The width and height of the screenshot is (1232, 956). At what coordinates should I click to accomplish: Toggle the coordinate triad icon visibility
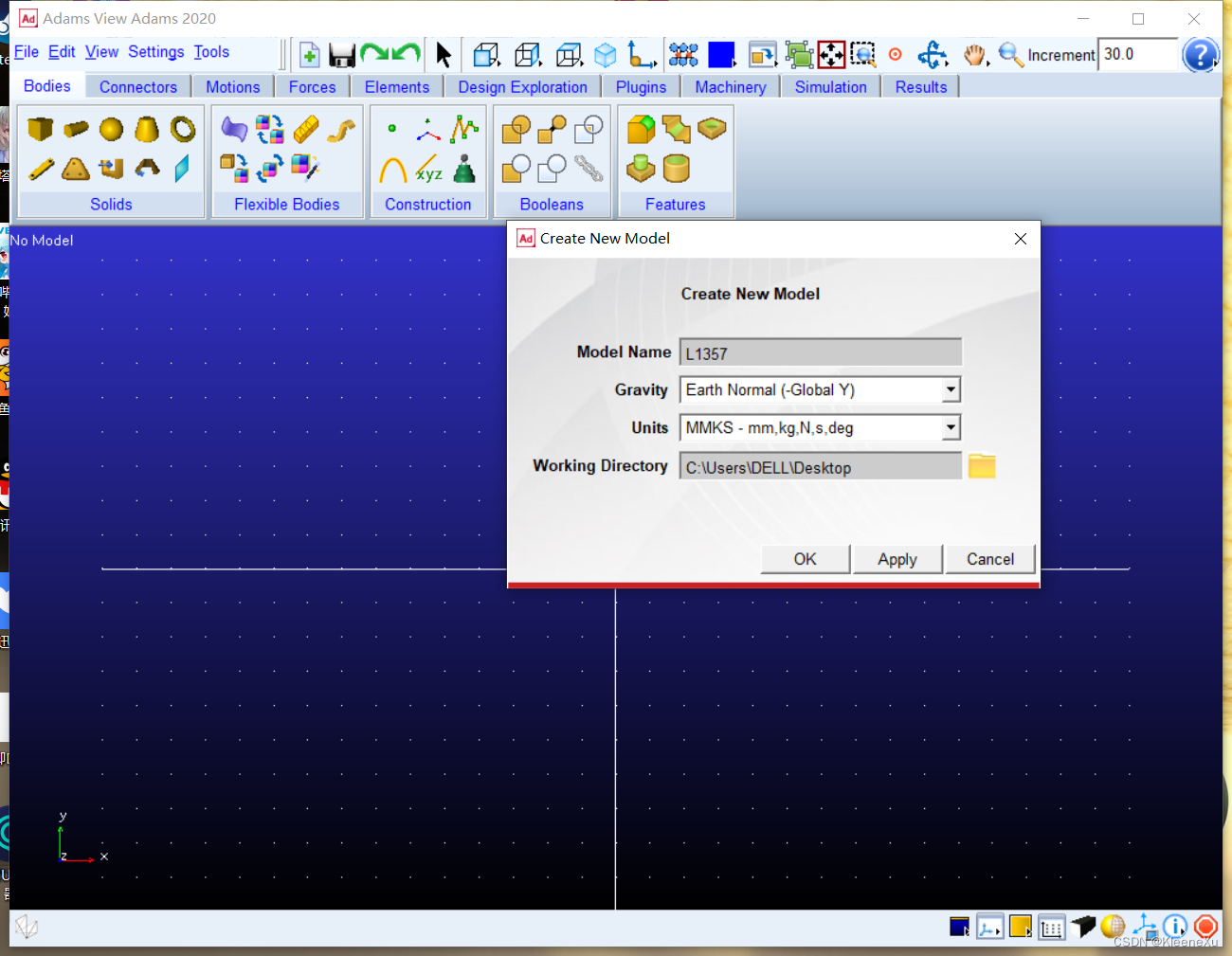tap(1144, 927)
